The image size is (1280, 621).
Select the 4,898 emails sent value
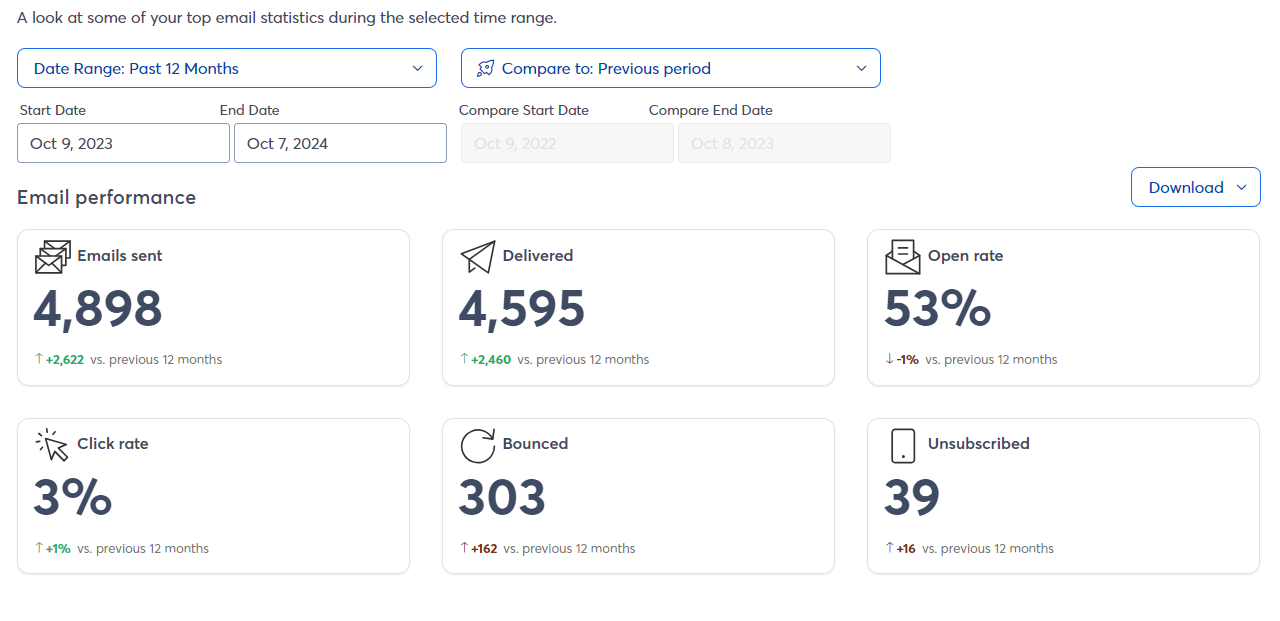(98, 310)
